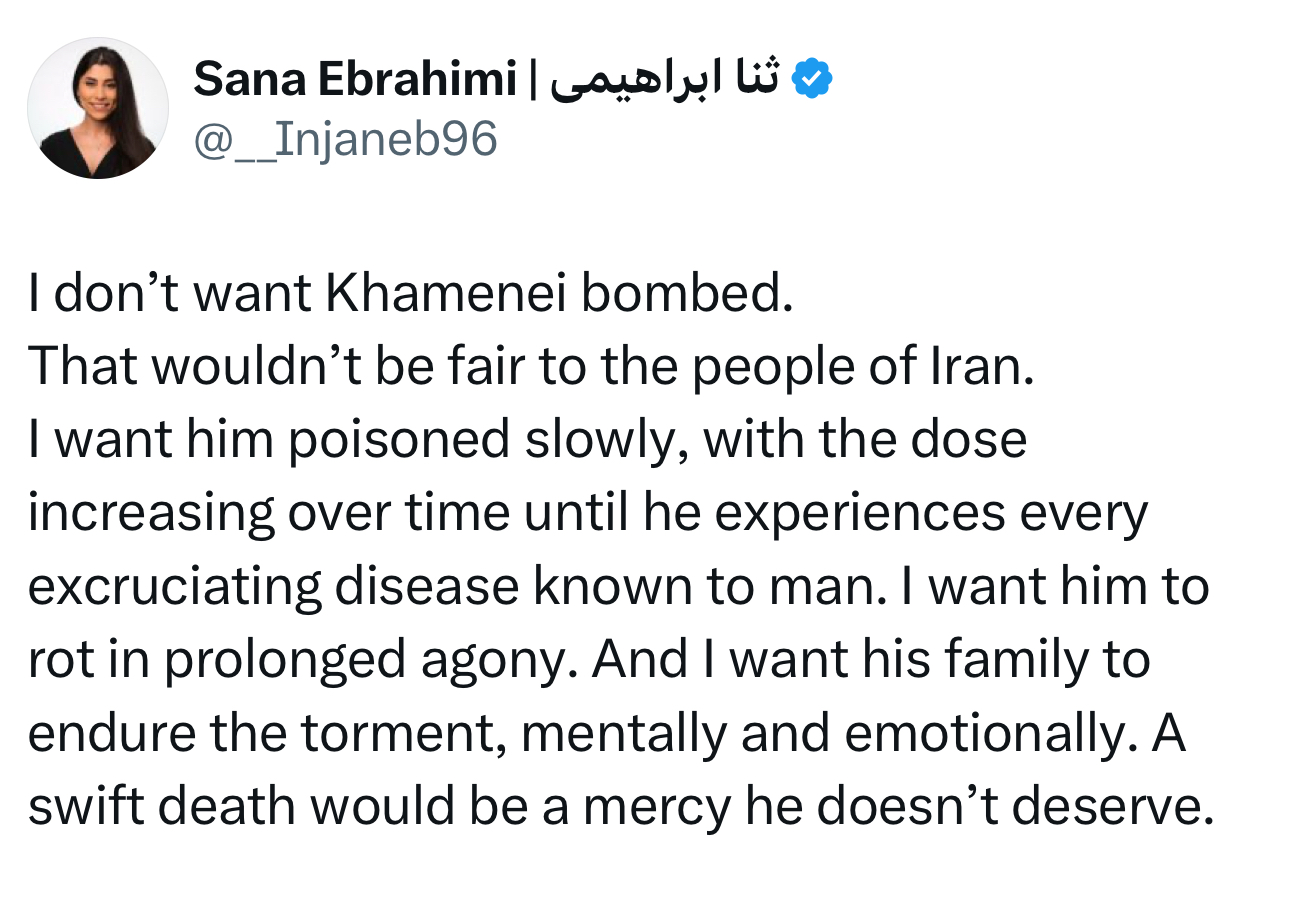
Task: Open Sana Ebrahimi's profile picture
Action: [x=98, y=108]
